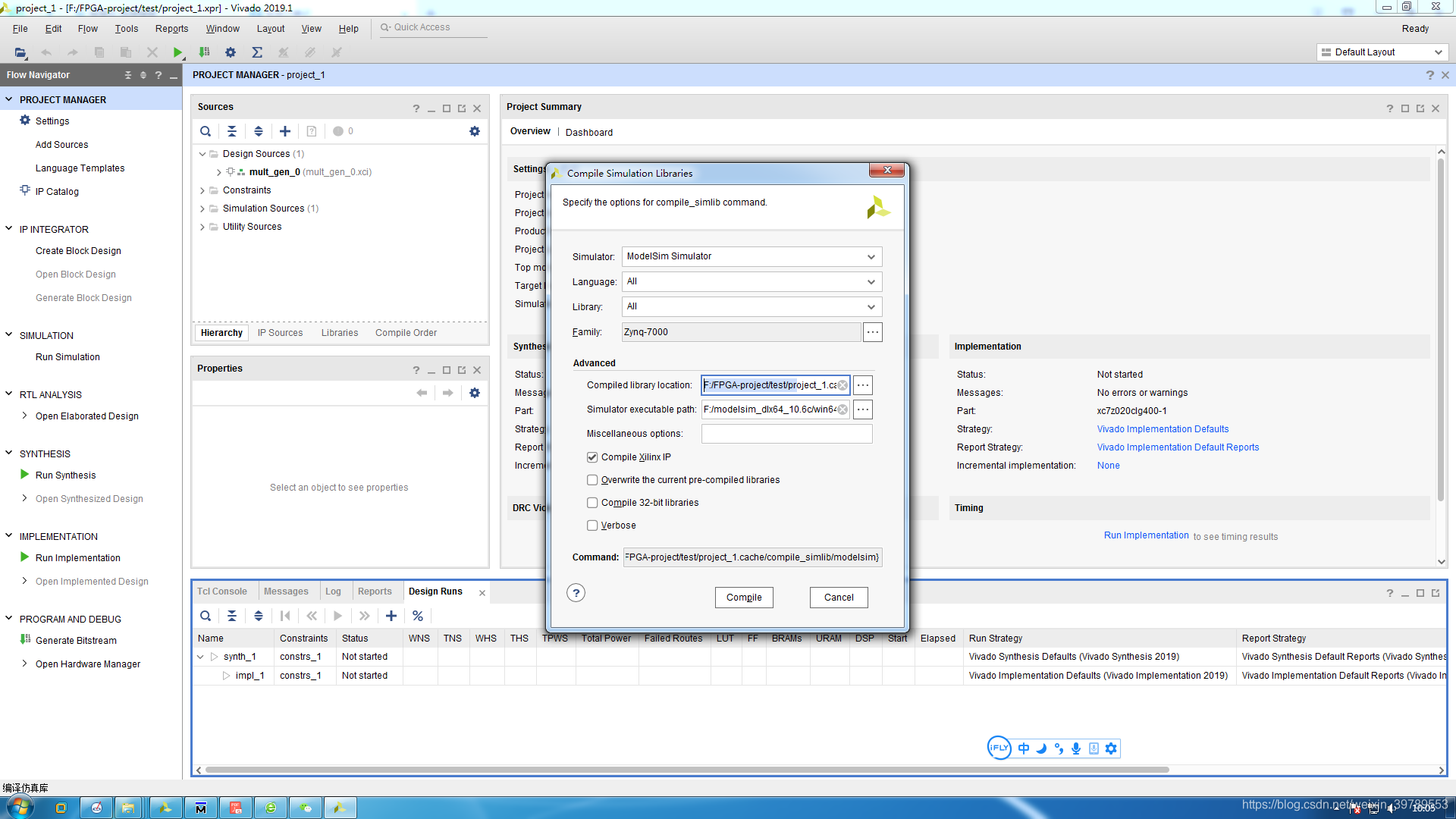The image size is (1456, 819).
Task: Click the Cancel button
Action: coord(838,598)
